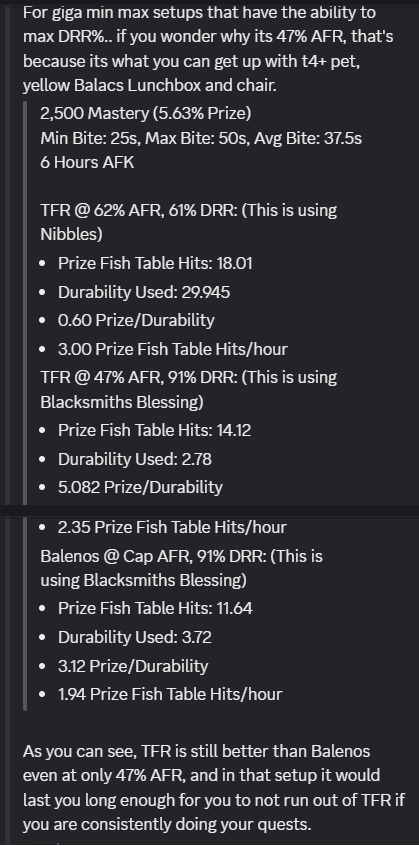Click '3.12 Prize/Durability' bullet

(133, 666)
